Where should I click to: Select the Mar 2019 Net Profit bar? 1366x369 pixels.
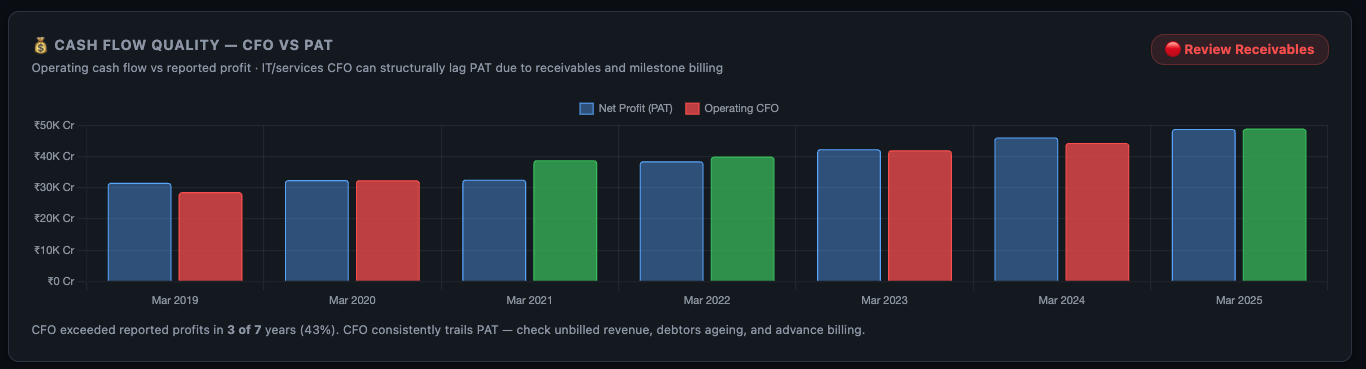(140, 232)
